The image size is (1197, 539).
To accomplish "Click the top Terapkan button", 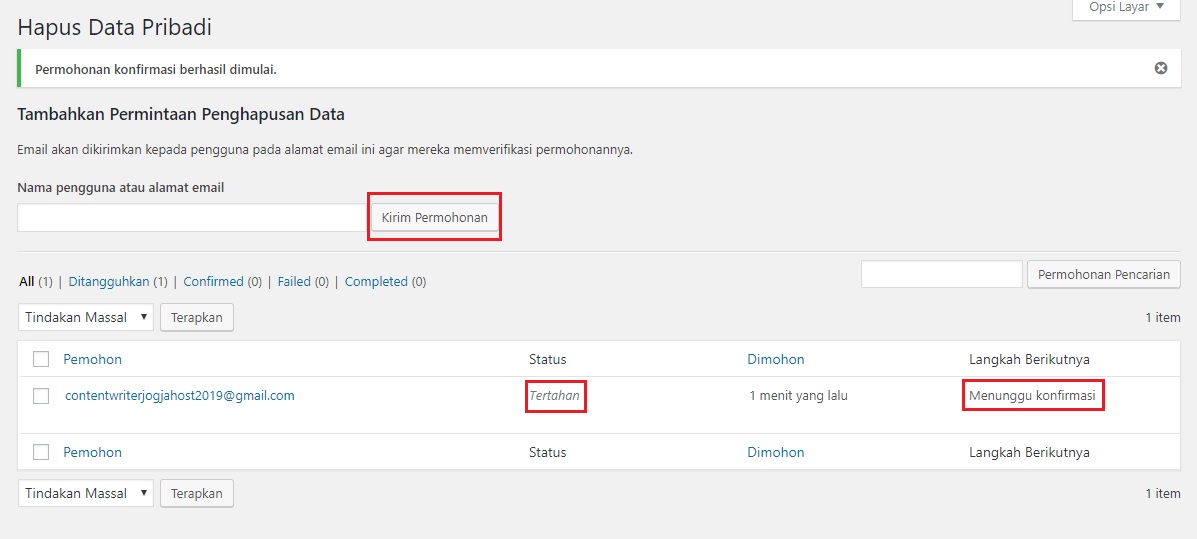I will [197, 317].
